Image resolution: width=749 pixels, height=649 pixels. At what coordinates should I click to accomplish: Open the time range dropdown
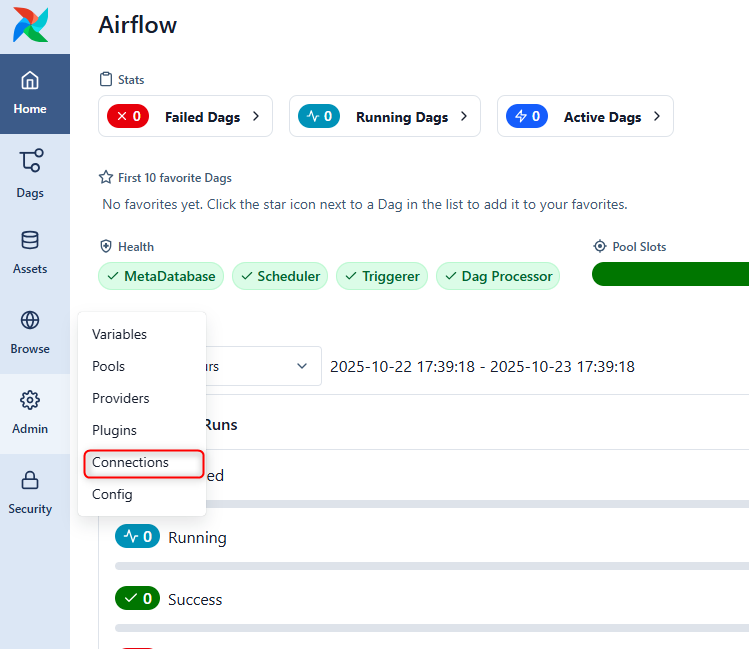(x=264, y=366)
